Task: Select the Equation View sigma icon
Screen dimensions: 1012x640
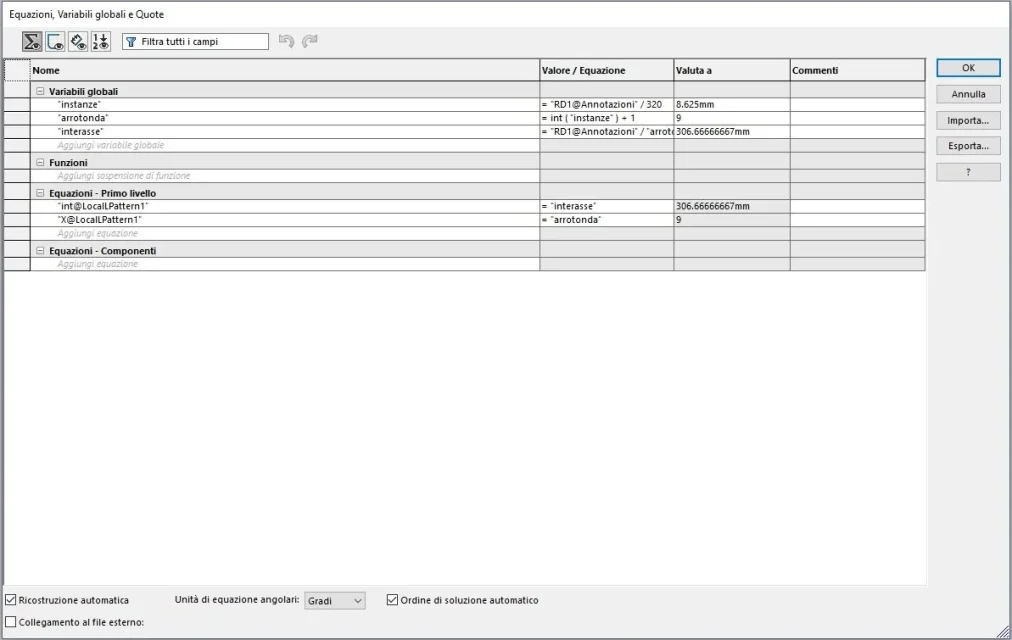Action: (x=32, y=41)
